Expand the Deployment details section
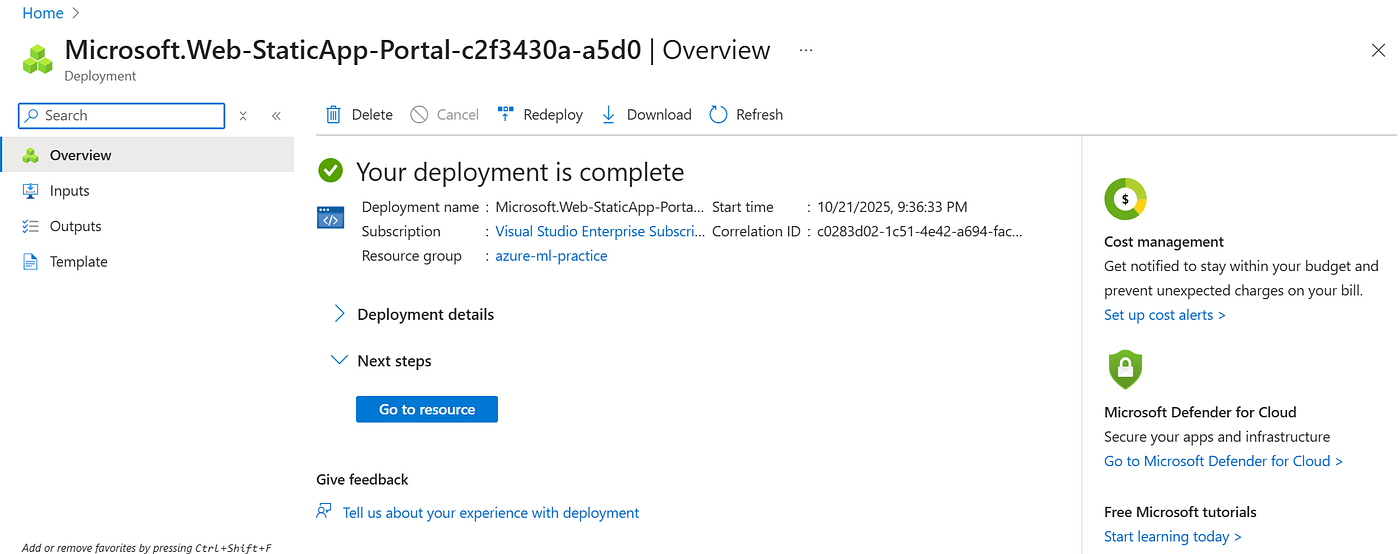Image resolution: width=1400 pixels, height=554 pixels. click(x=413, y=314)
